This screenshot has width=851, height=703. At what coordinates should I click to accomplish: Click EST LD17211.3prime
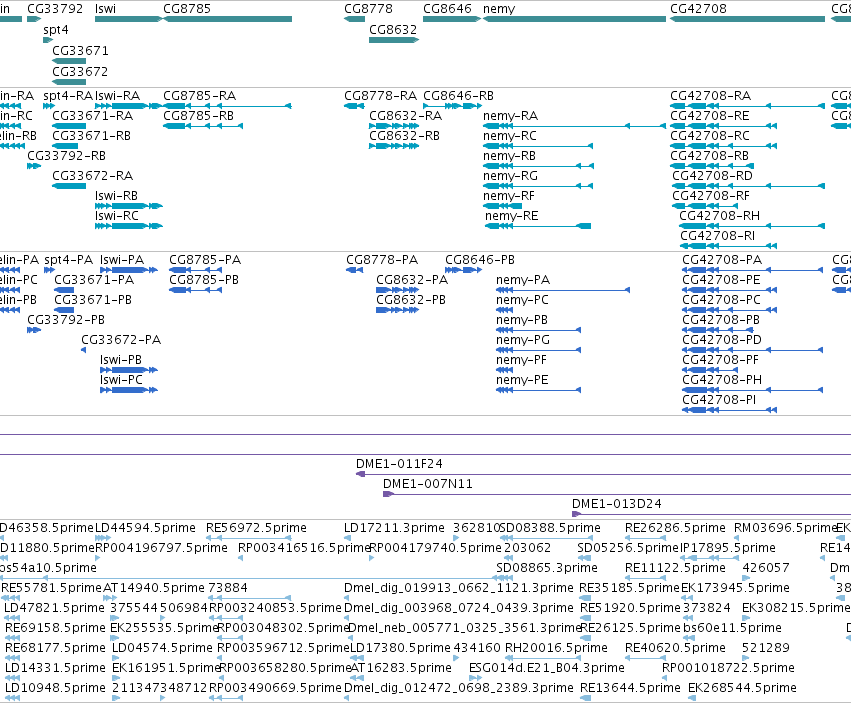pyautogui.click(x=394, y=528)
